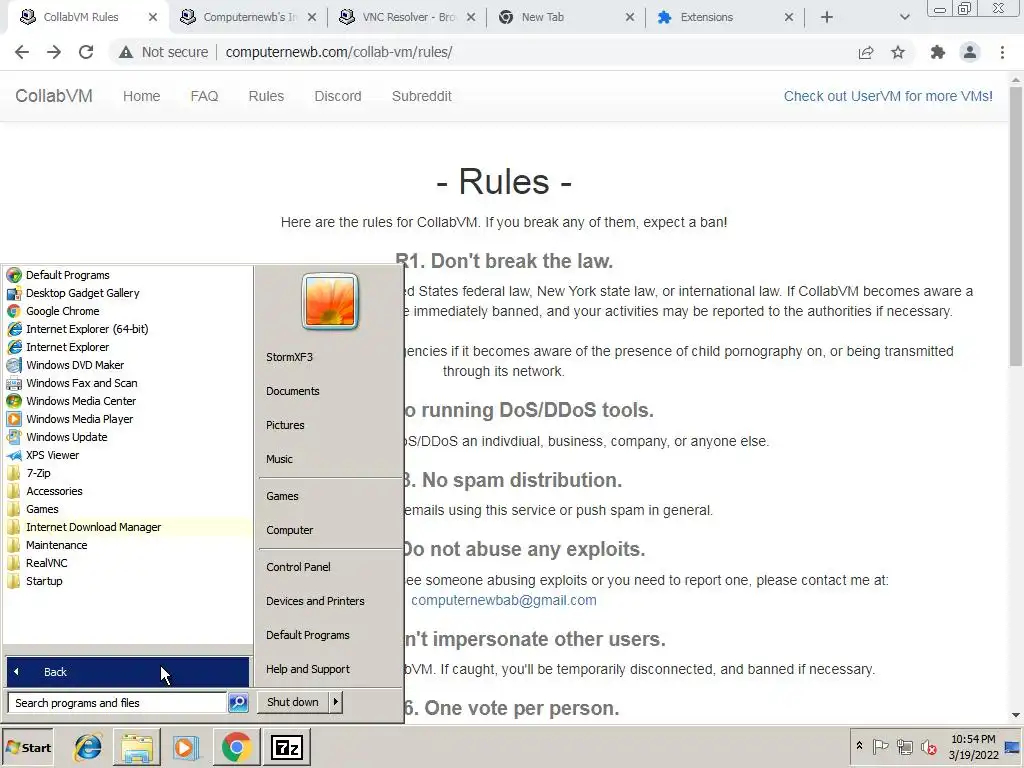
Task: Click the network tray icon
Action: [x=904, y=746]
